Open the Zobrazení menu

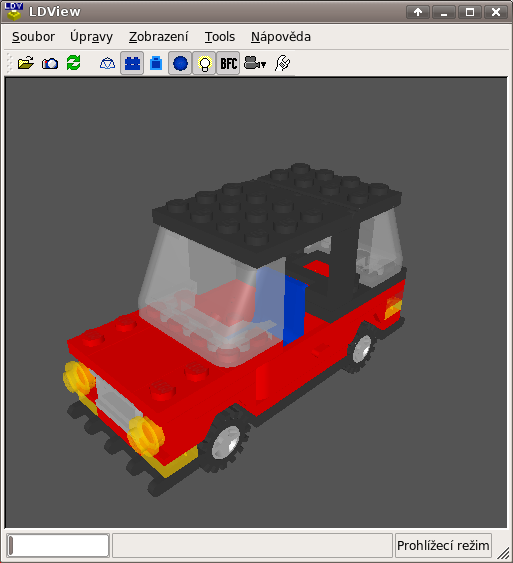(158, 37)
